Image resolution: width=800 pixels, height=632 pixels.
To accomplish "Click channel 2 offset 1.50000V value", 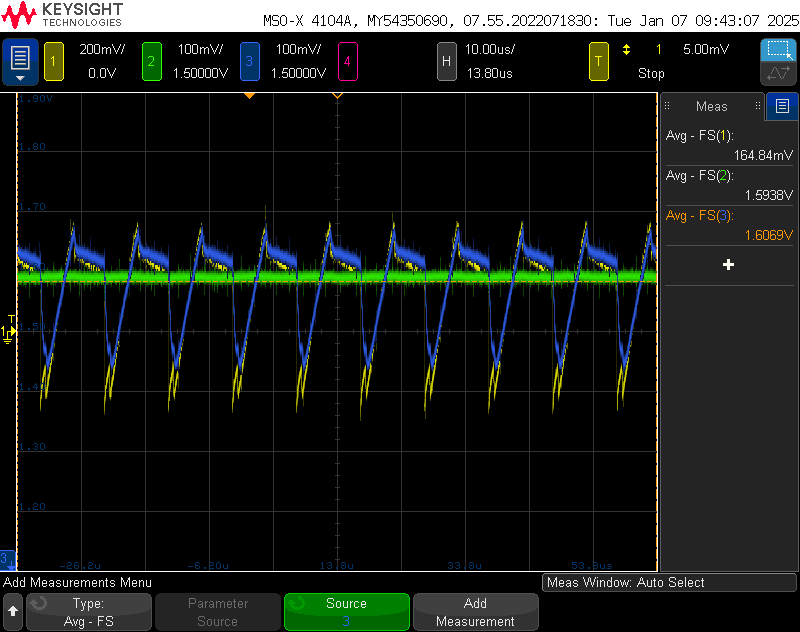I will point(200,73).
